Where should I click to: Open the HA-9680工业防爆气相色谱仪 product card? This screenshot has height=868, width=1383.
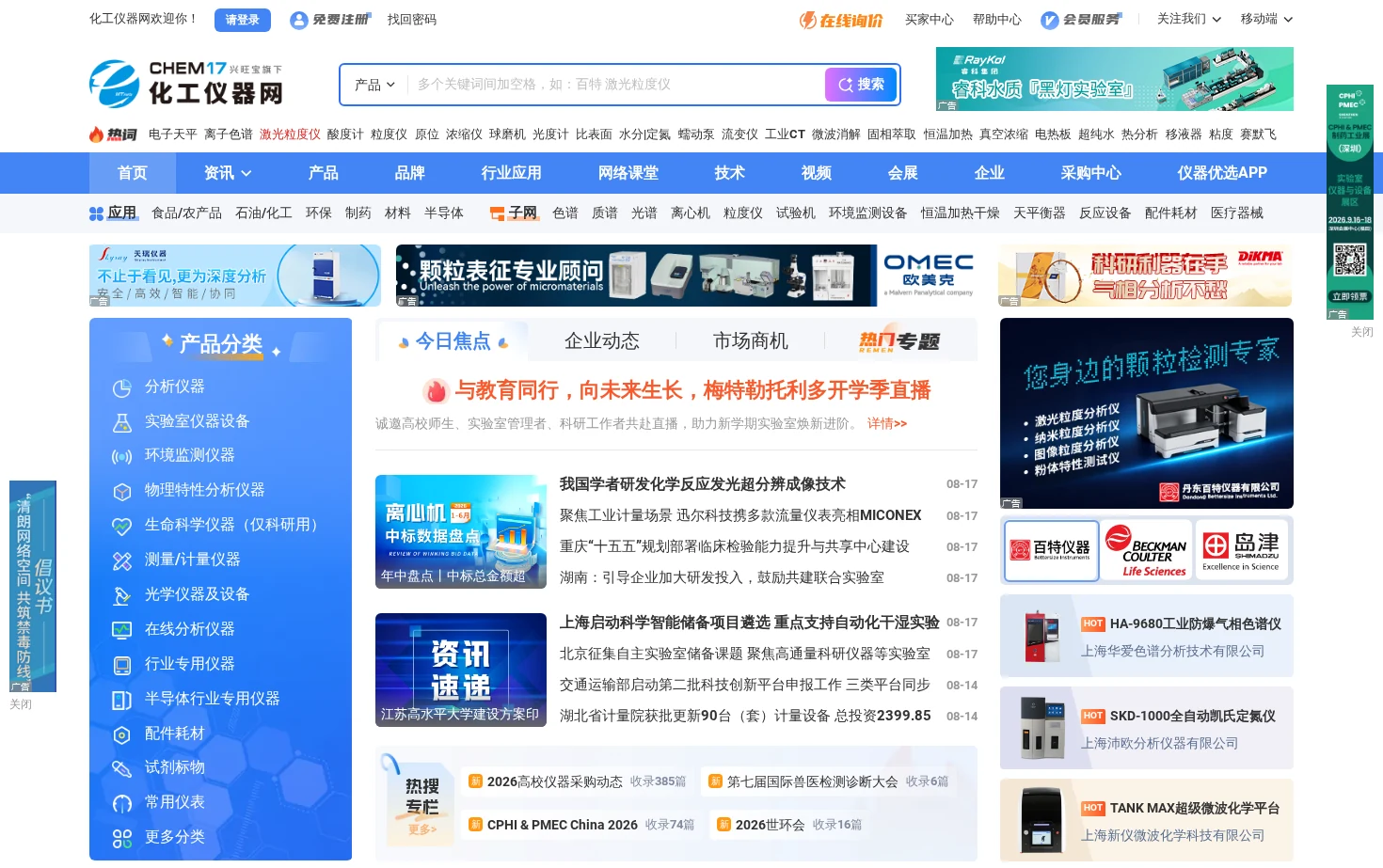click(1147, 636)
